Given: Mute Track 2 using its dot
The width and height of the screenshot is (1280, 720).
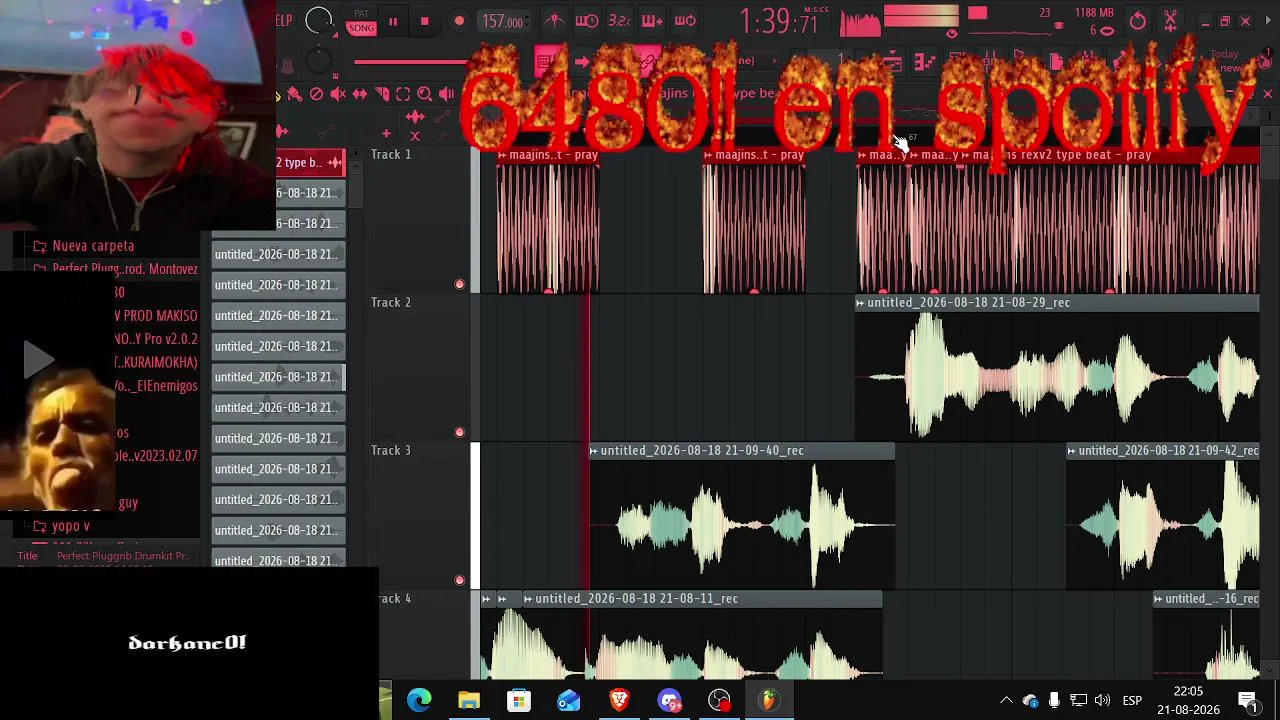Looking at the screenshot, I should click(459, 433).
